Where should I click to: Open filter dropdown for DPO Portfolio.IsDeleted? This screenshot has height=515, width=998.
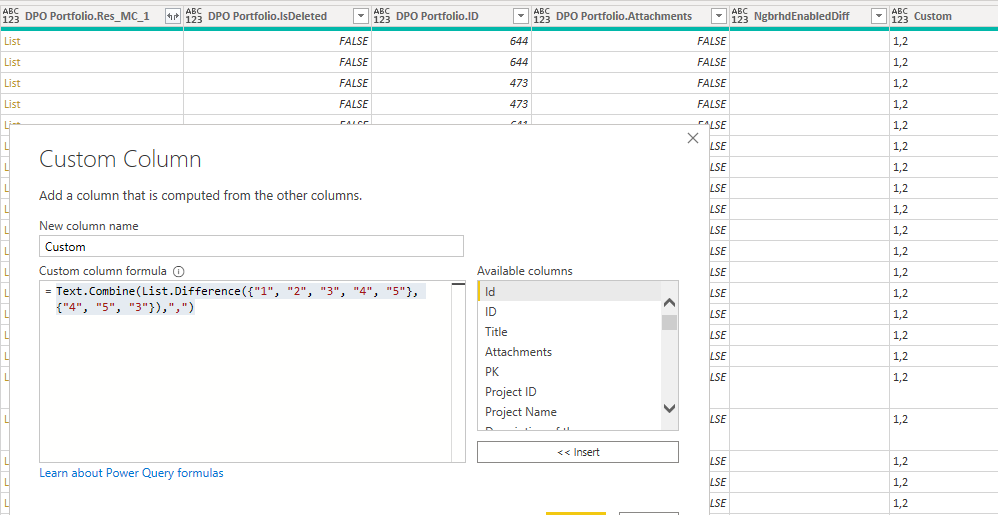pyautogui.click(x=361, y=17)
